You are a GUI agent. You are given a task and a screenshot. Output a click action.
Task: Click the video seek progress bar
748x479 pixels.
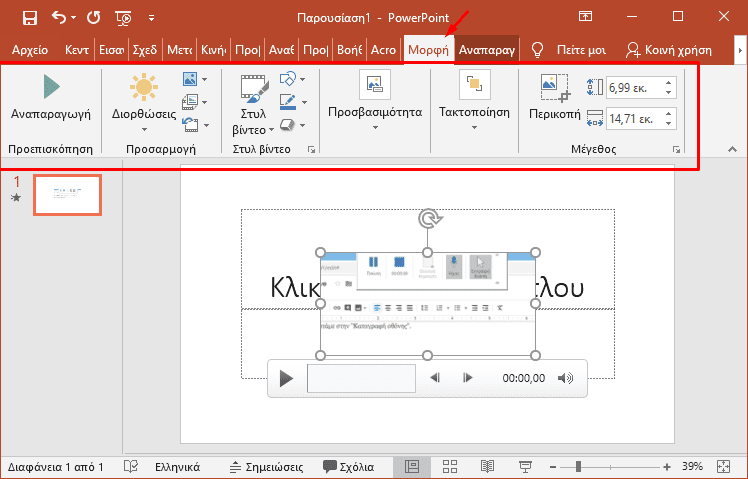(x=361, y=378)
